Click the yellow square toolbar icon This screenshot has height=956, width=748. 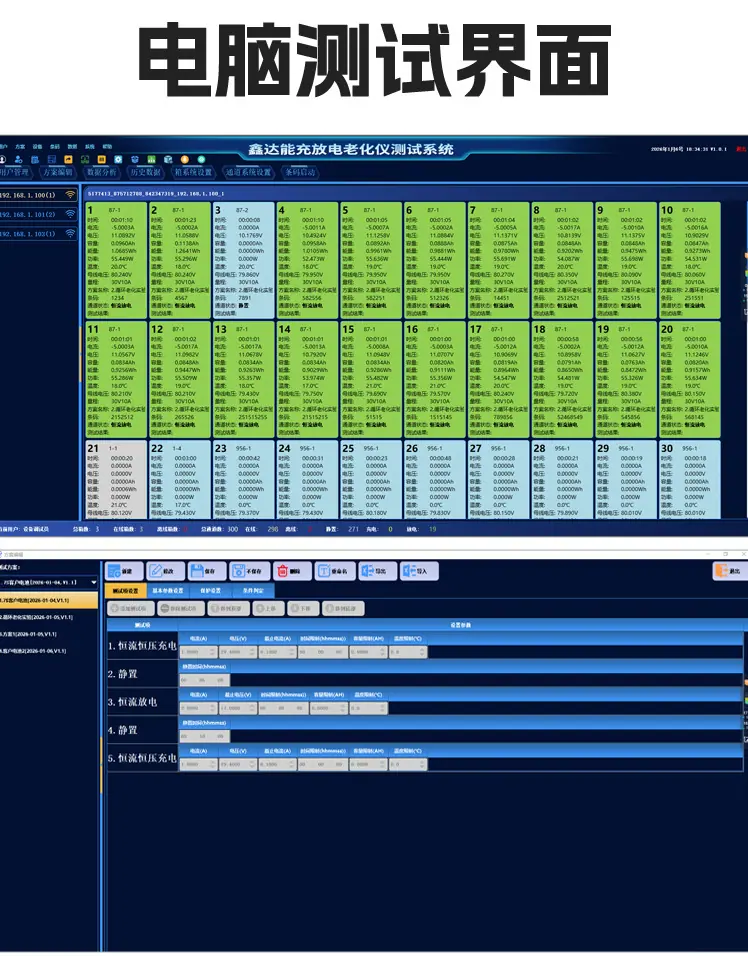pyautogui.click(x=102, y=160)
